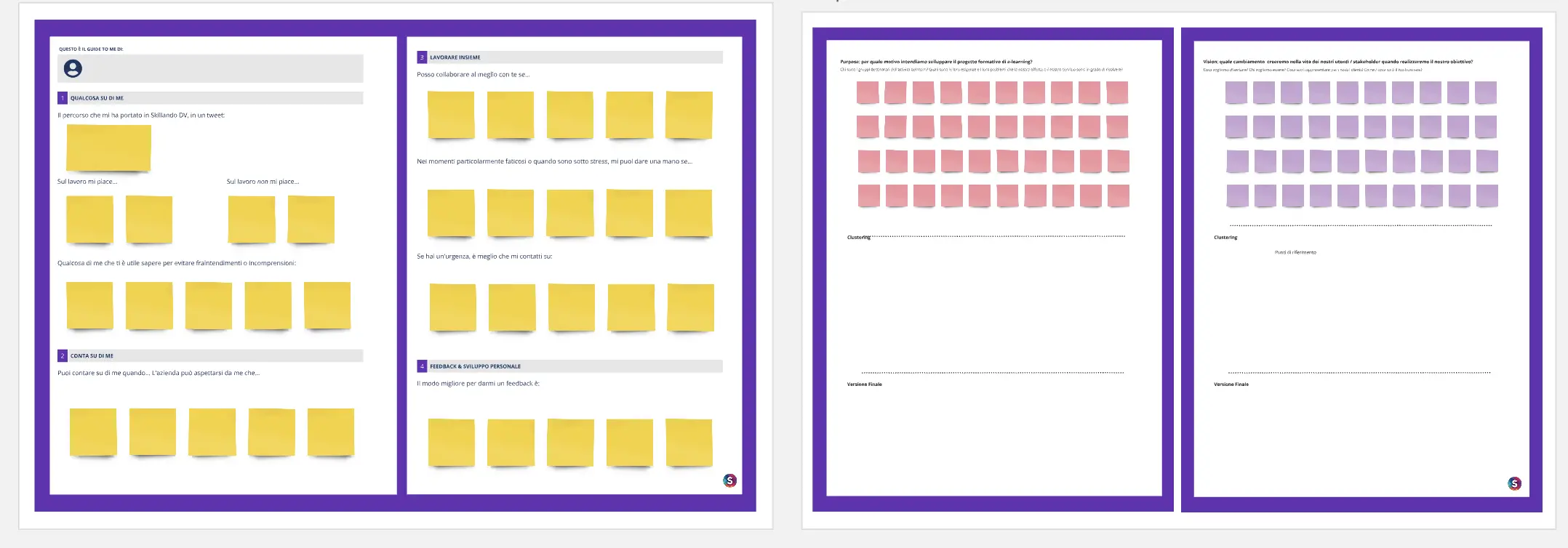Click the 'Purpose: per quale motivo intendiamo sviluppare' heading
The width and height of the screenshot is (1568, 548).
coord(936,62)
